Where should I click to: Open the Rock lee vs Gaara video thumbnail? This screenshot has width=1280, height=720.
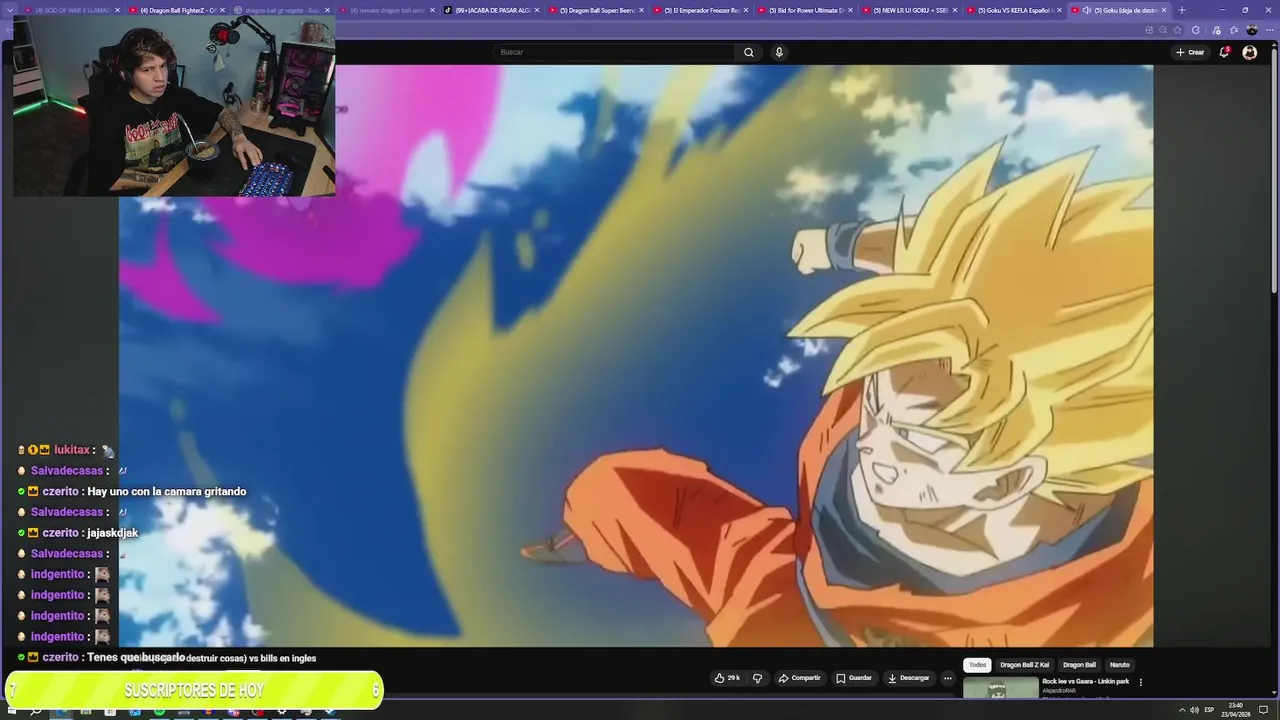pos(1000,688)
